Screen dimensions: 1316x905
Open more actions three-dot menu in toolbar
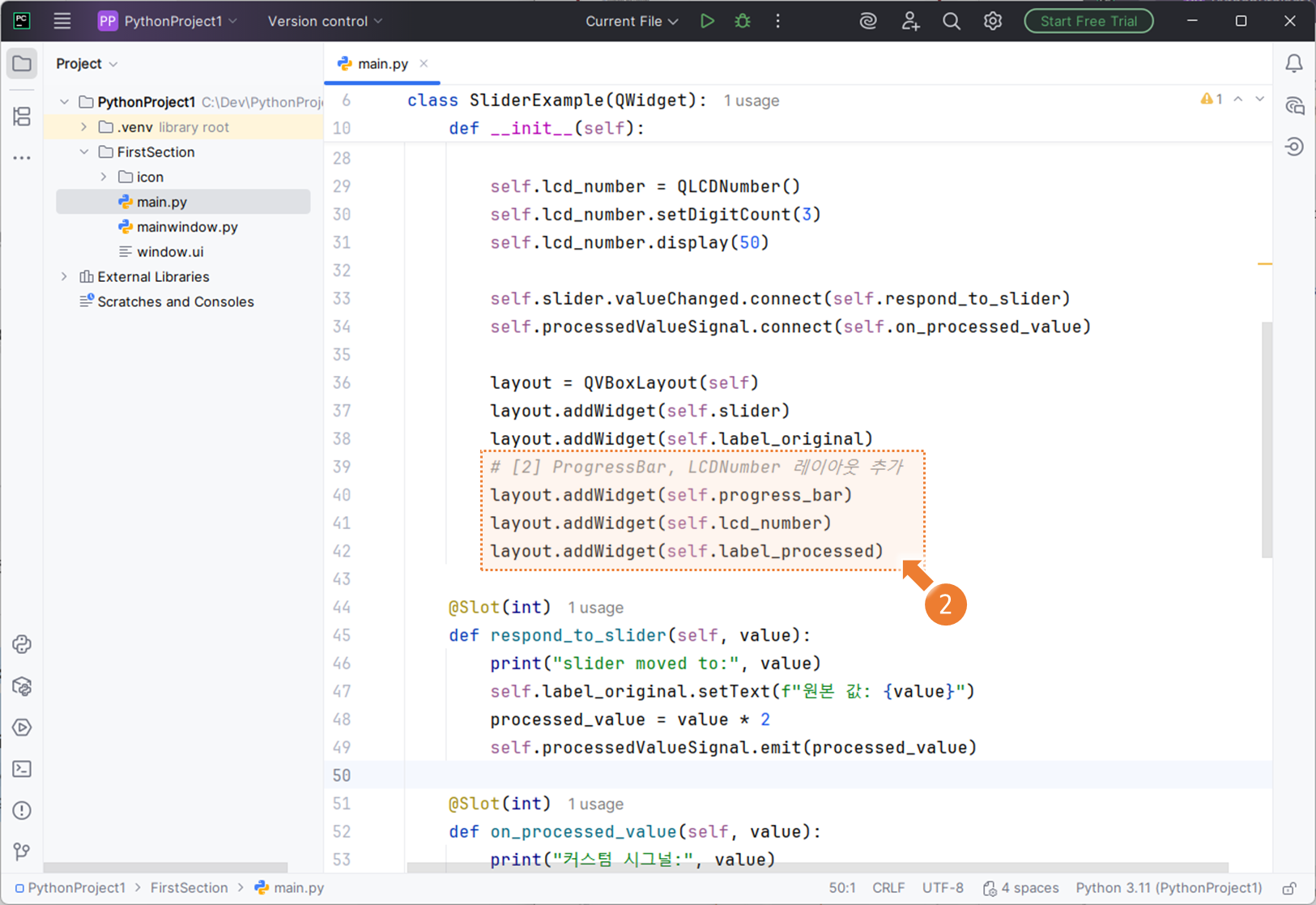(778, 21)
